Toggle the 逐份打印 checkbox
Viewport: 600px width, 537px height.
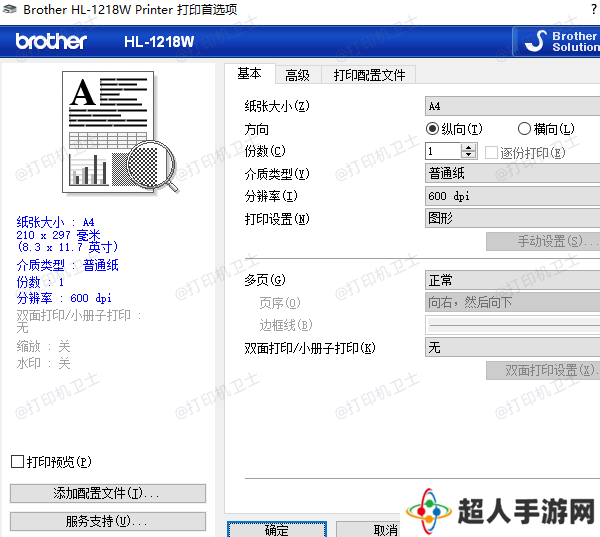491,152
